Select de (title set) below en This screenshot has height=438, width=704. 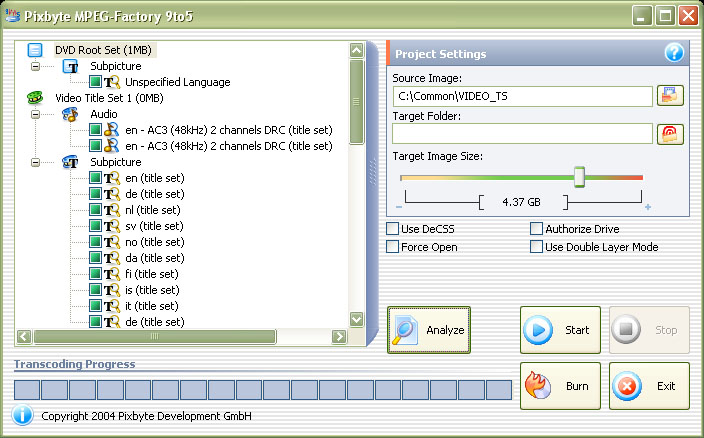pyautogui.click(x=154, y=194)
